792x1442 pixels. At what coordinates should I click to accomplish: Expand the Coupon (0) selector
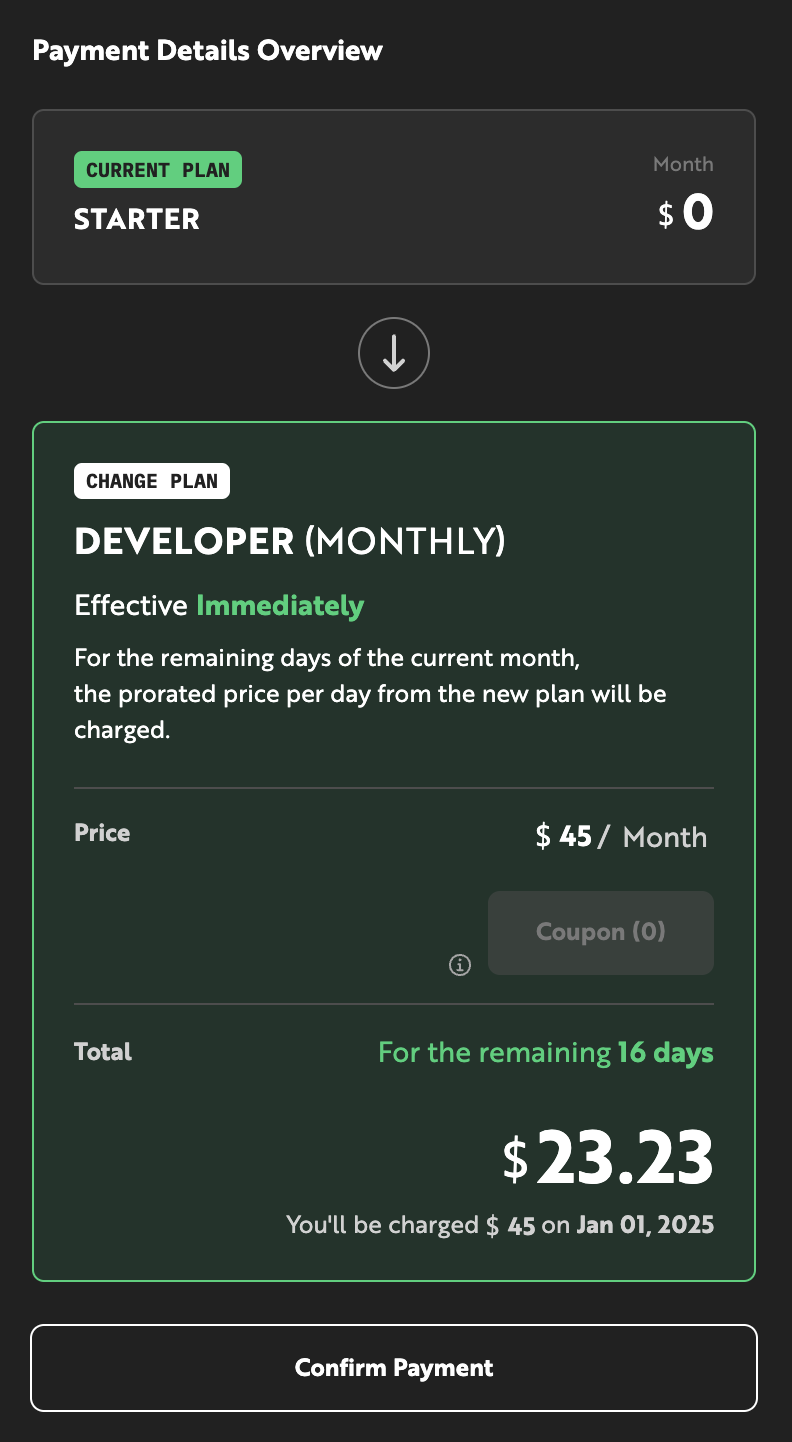coord(600,932)
